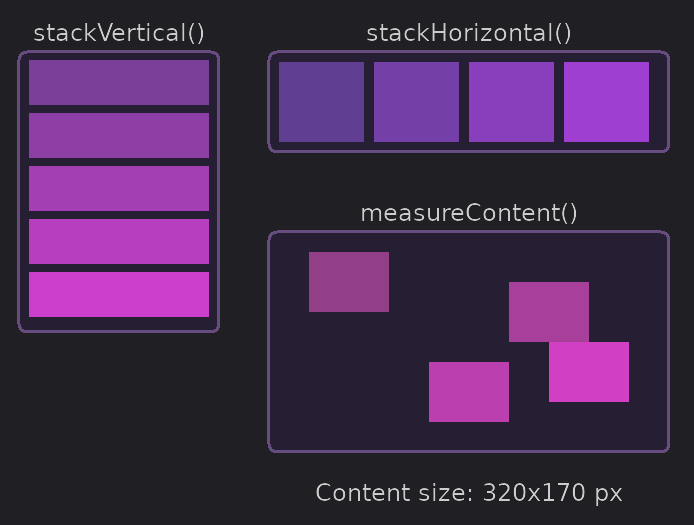Click the brightest magenta bar in stackVertical
694x525 pixels.
(119, 294)
